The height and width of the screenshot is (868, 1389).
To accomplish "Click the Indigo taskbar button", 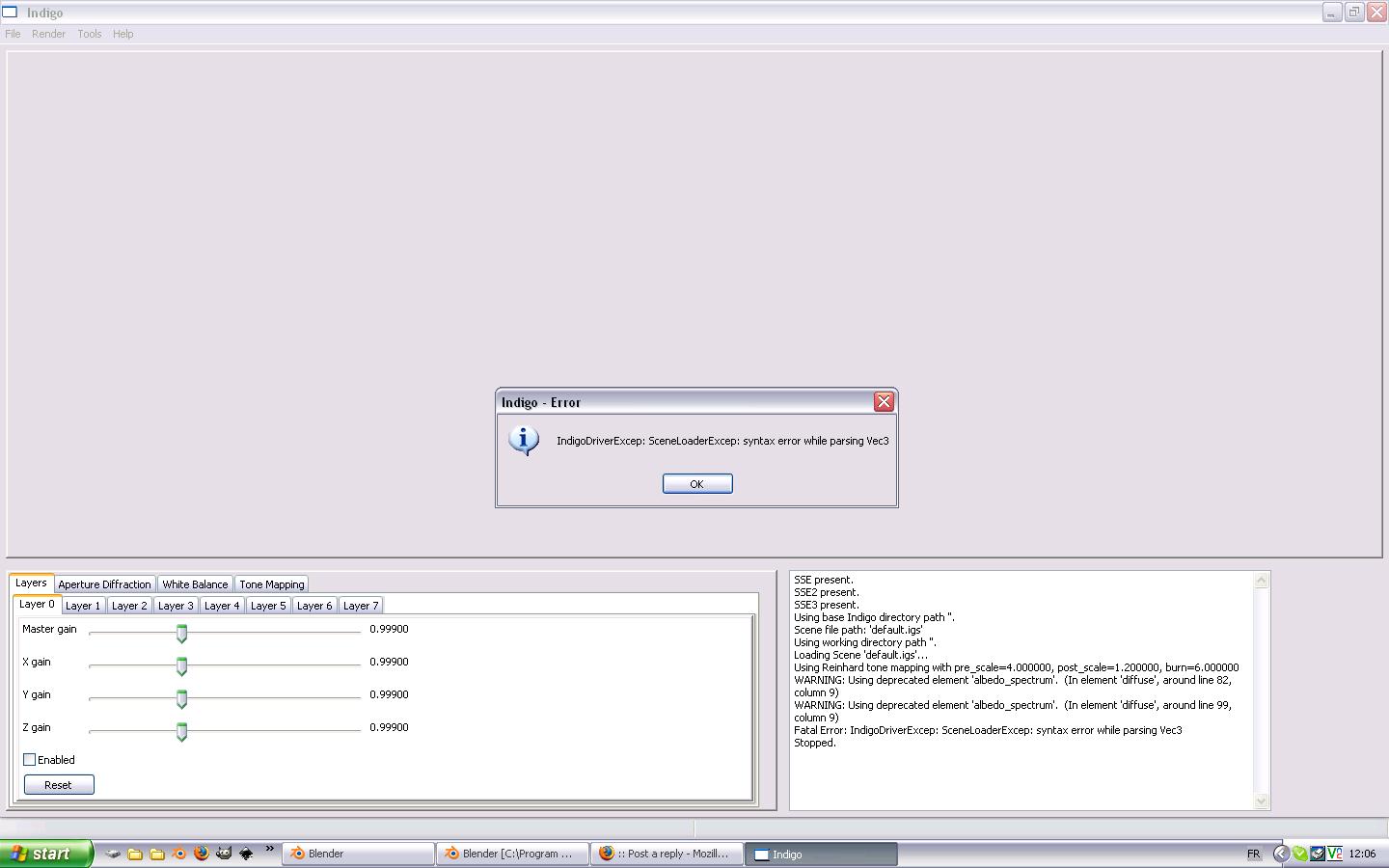I will (821, 854).
